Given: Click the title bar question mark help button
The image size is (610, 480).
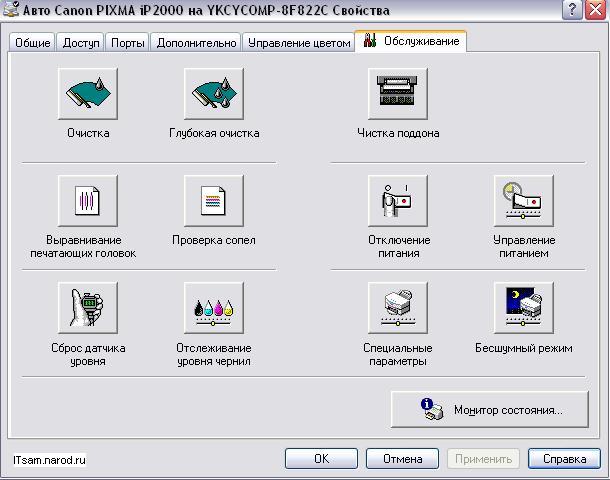Looking at the screenshot, I should point(572,9).
